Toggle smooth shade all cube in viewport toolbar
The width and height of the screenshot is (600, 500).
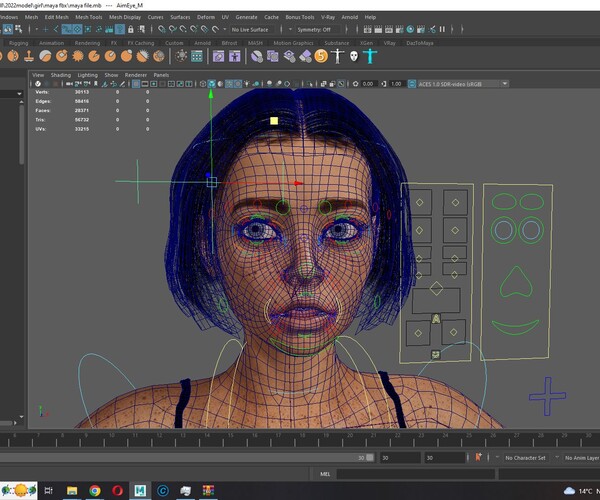(212, 84)
